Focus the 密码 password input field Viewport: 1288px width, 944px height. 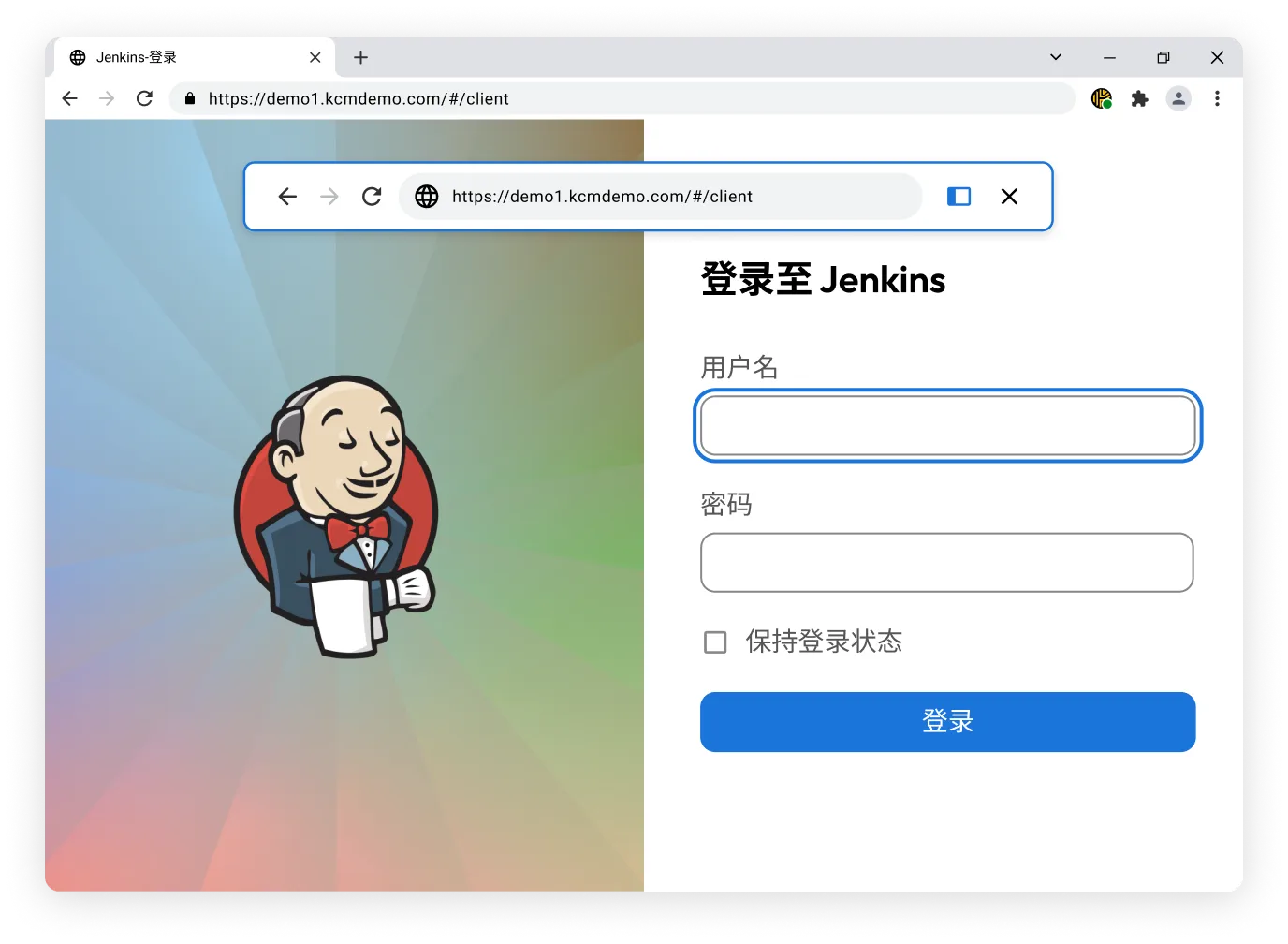[x=947, y=562]
